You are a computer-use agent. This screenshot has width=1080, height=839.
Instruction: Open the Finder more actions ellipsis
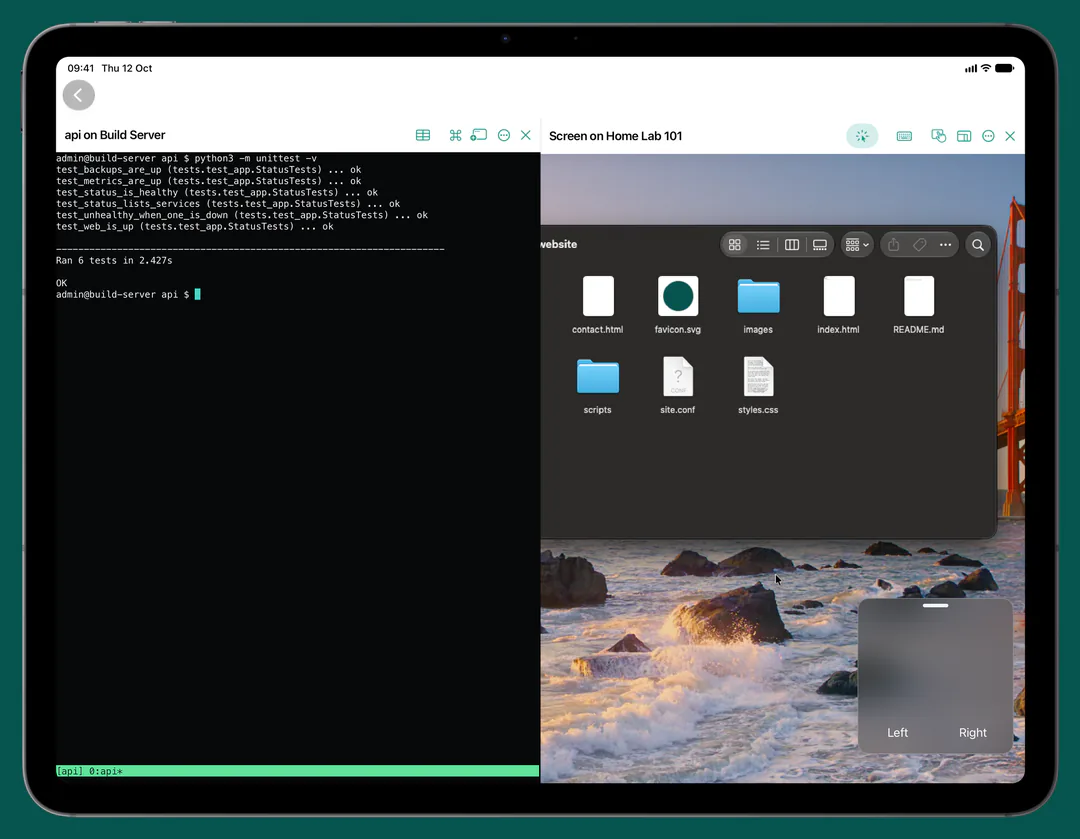(x=946, y=245)
